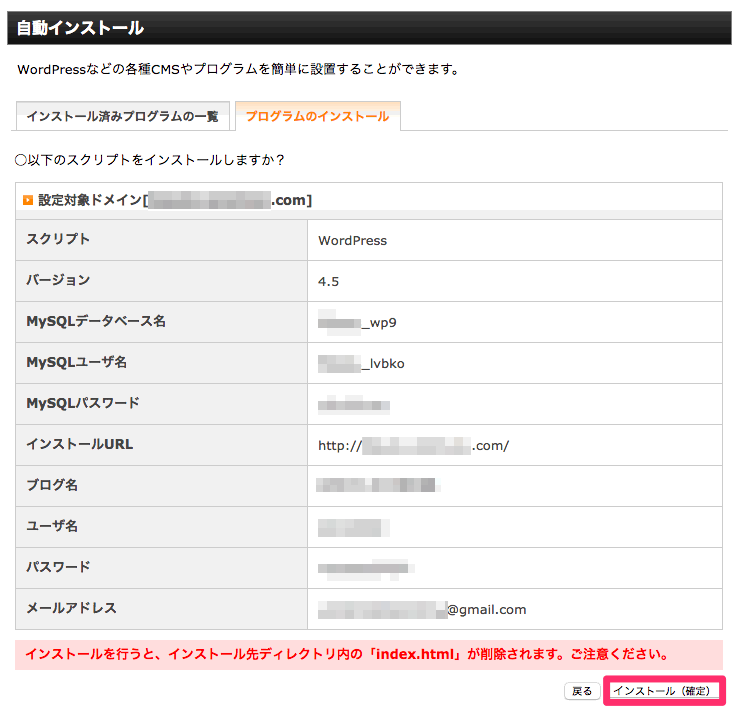The width and height of the screenshot is (744, 710).
Task: Click the WordPress script value
Action: 352,240
